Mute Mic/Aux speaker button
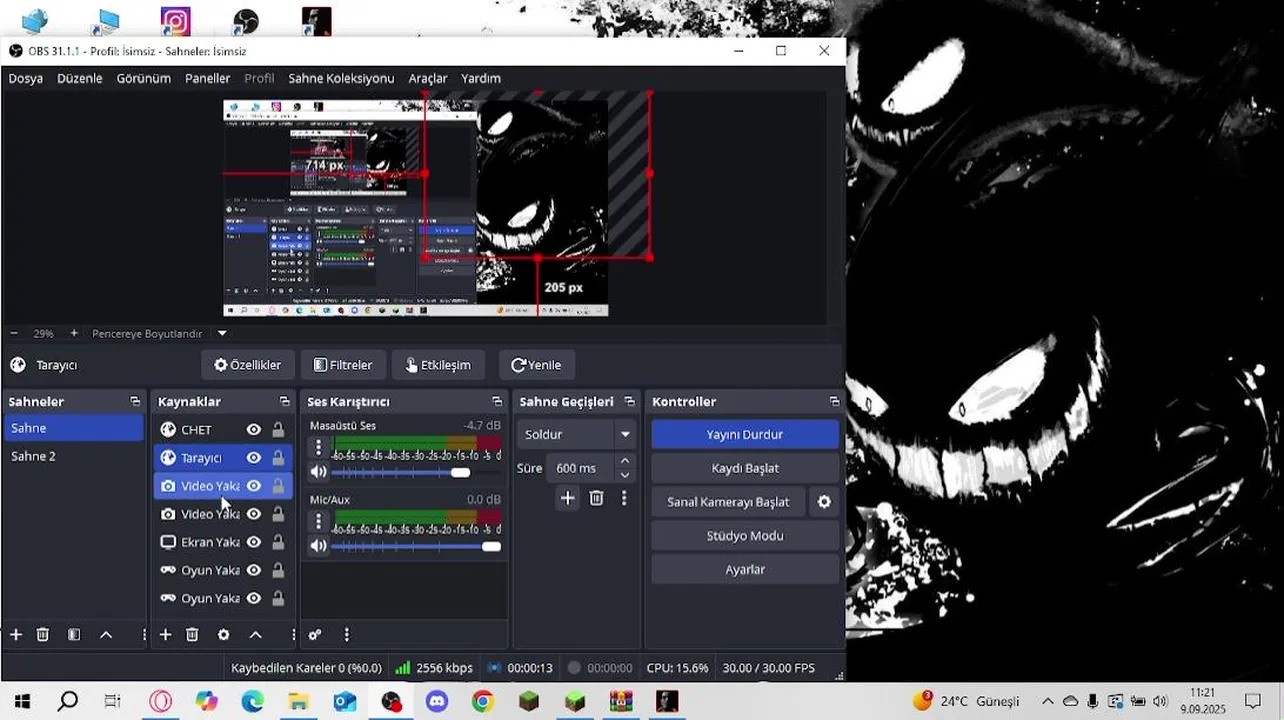Screen dimensions: 1284x720 [x=318, y=546]
